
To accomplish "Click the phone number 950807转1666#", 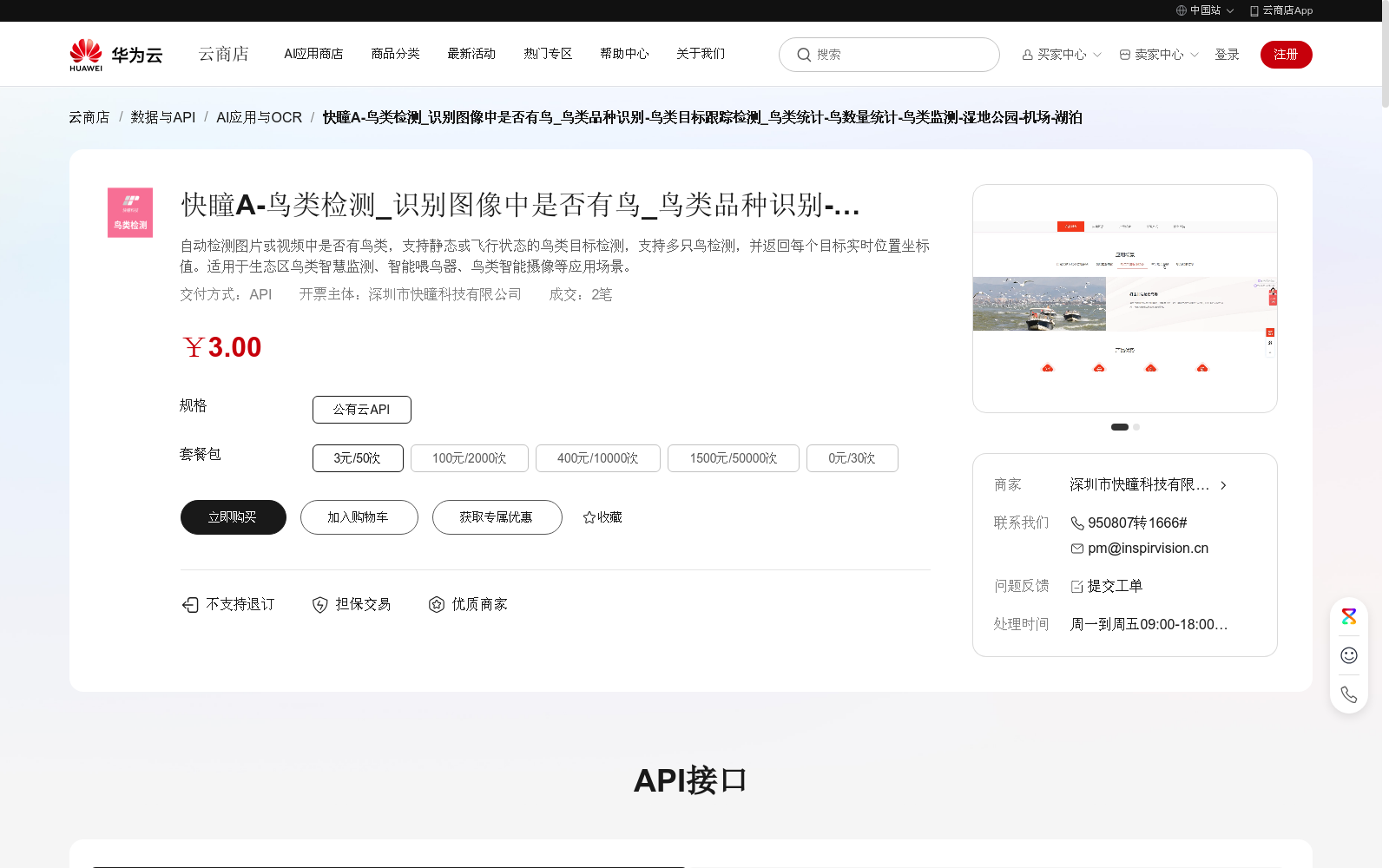I will pos(1137,523).
